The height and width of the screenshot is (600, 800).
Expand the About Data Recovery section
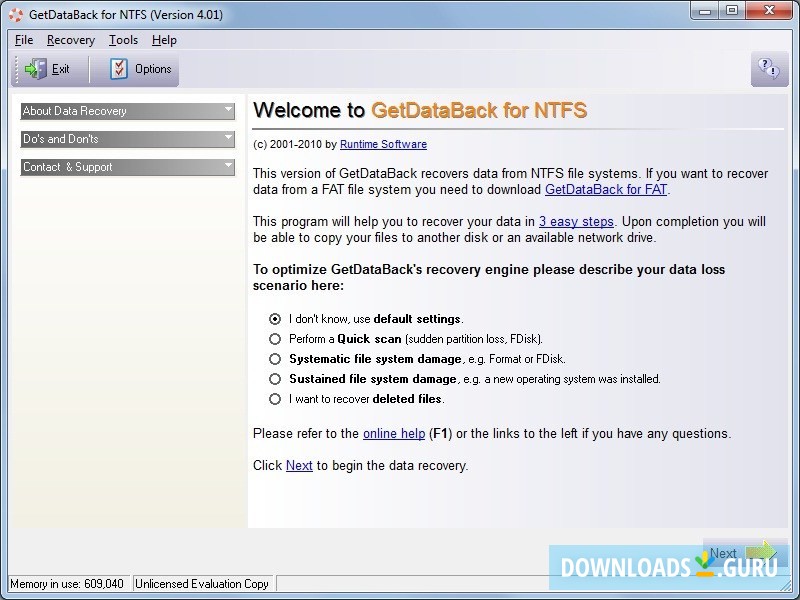(x=127, y=111)
